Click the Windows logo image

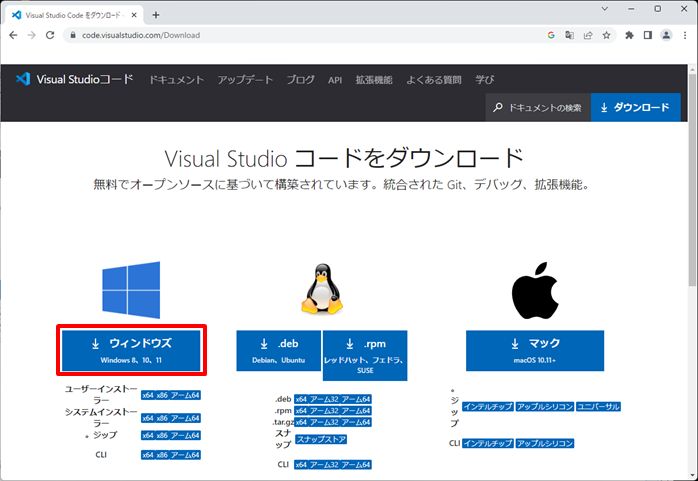click(x=131, y=290)
